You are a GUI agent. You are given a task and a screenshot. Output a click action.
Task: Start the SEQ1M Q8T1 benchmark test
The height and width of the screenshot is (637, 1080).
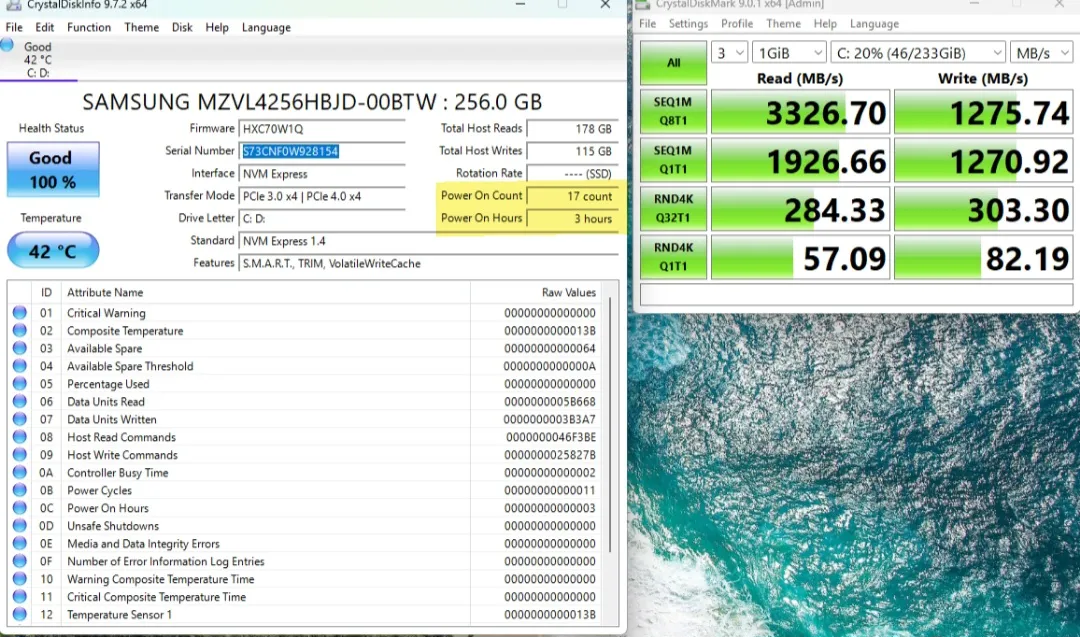pyautogui.click(x=673, y=112)
